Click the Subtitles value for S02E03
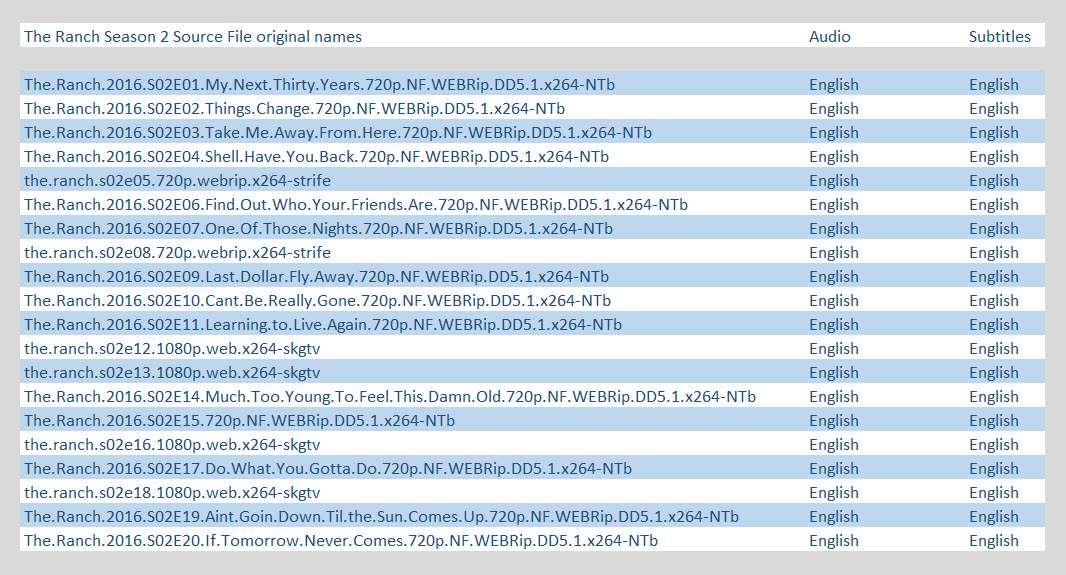Screen dimensions: 1066x575 [x=993, y=133]
